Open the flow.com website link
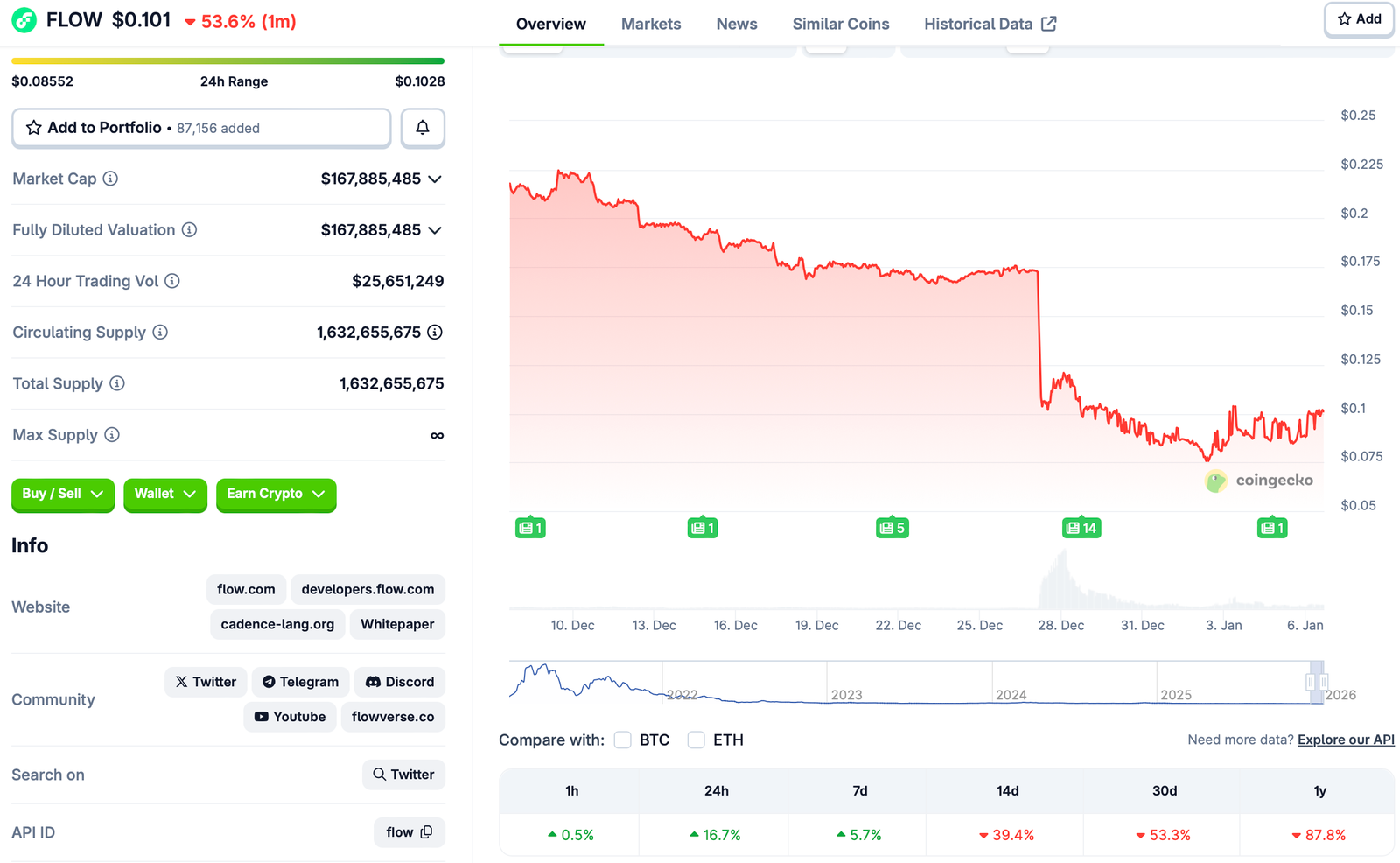This screenshot has width=1400, height=863. coord(246,589)
